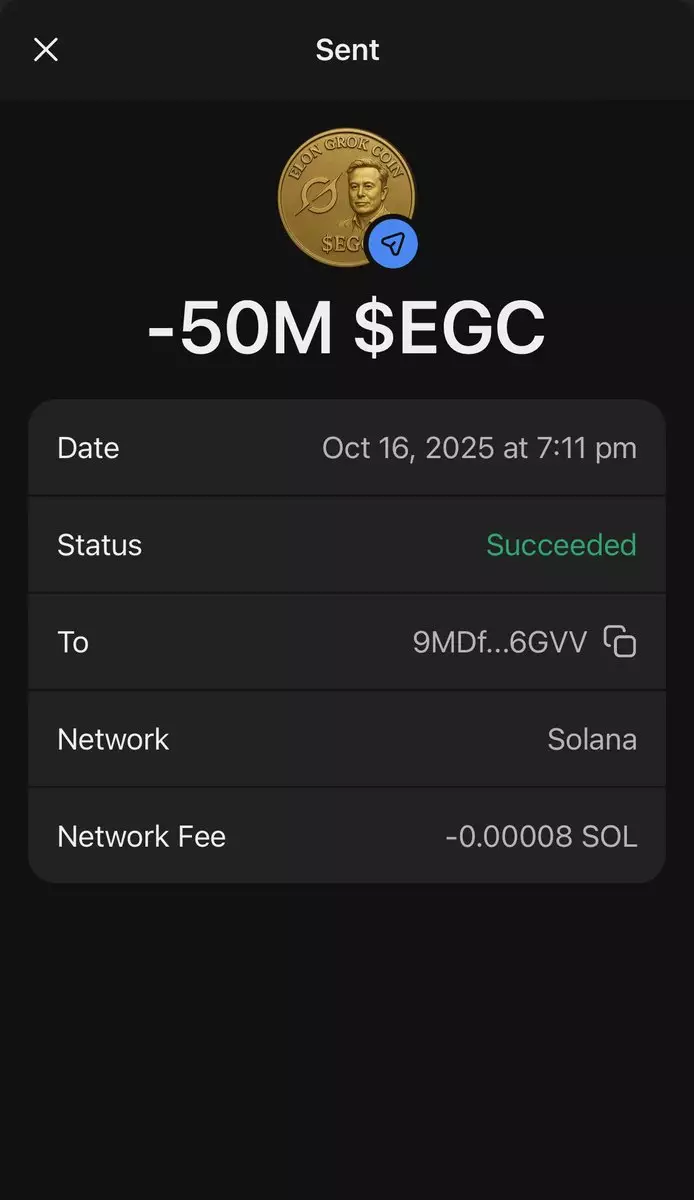Click the -0.00008 SOL fee value

pyautogui.click(x=541, y=836)
